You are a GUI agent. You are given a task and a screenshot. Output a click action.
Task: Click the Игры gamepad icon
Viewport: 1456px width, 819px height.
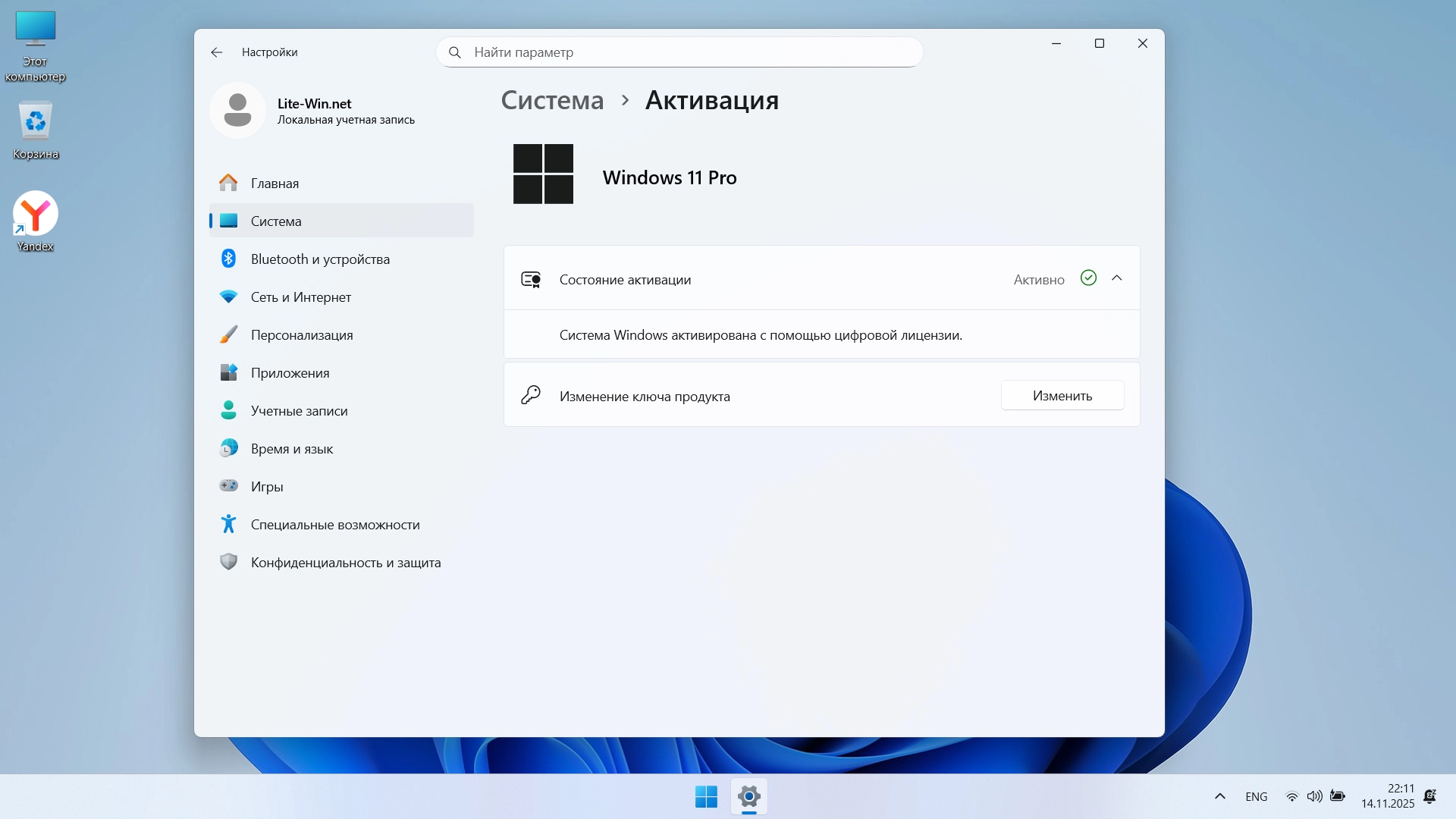click(228, 486)
